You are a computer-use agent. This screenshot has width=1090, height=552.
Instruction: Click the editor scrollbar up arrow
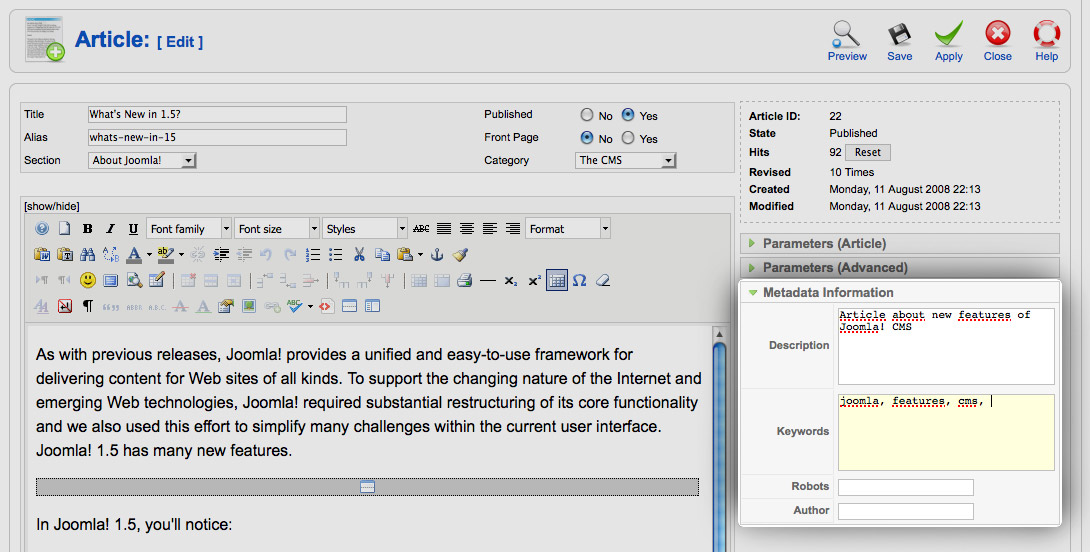(719, 334)
